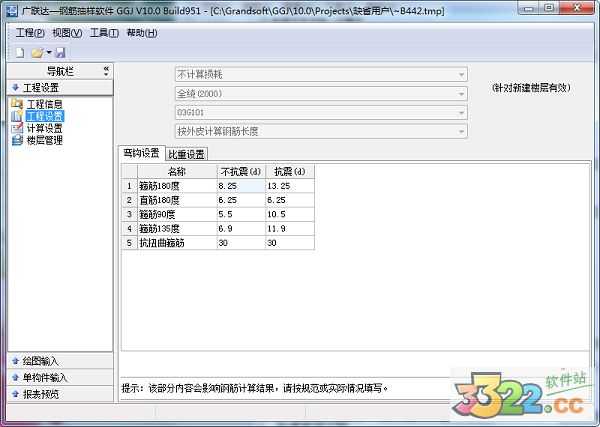Expand the 不计算损耗 dropdown
Image resolution: width=600 pixels, height=427 pixels.
tap(461, 75)
